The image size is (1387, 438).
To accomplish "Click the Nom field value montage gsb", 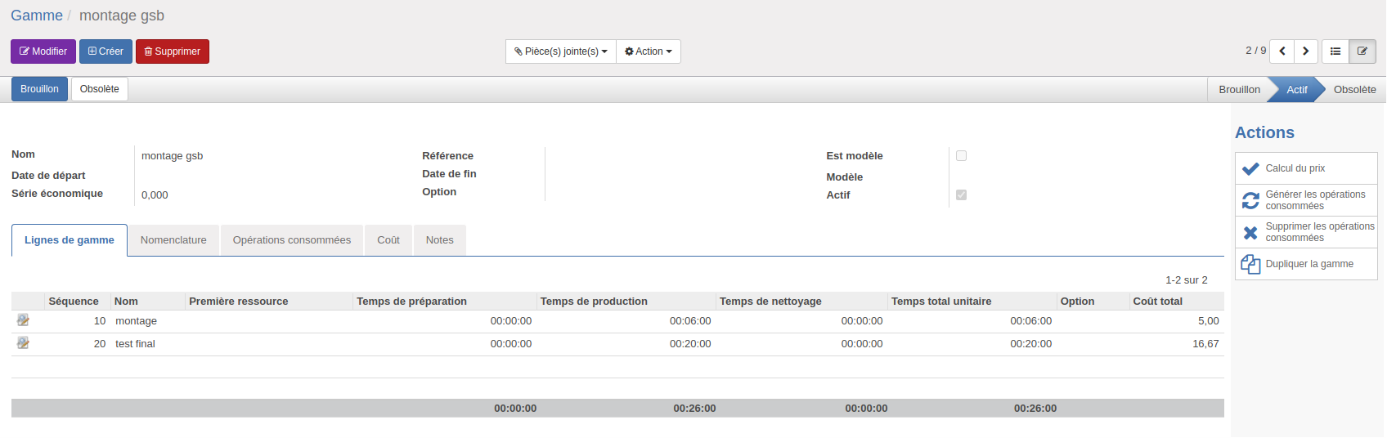I will [x=172, y=156].
